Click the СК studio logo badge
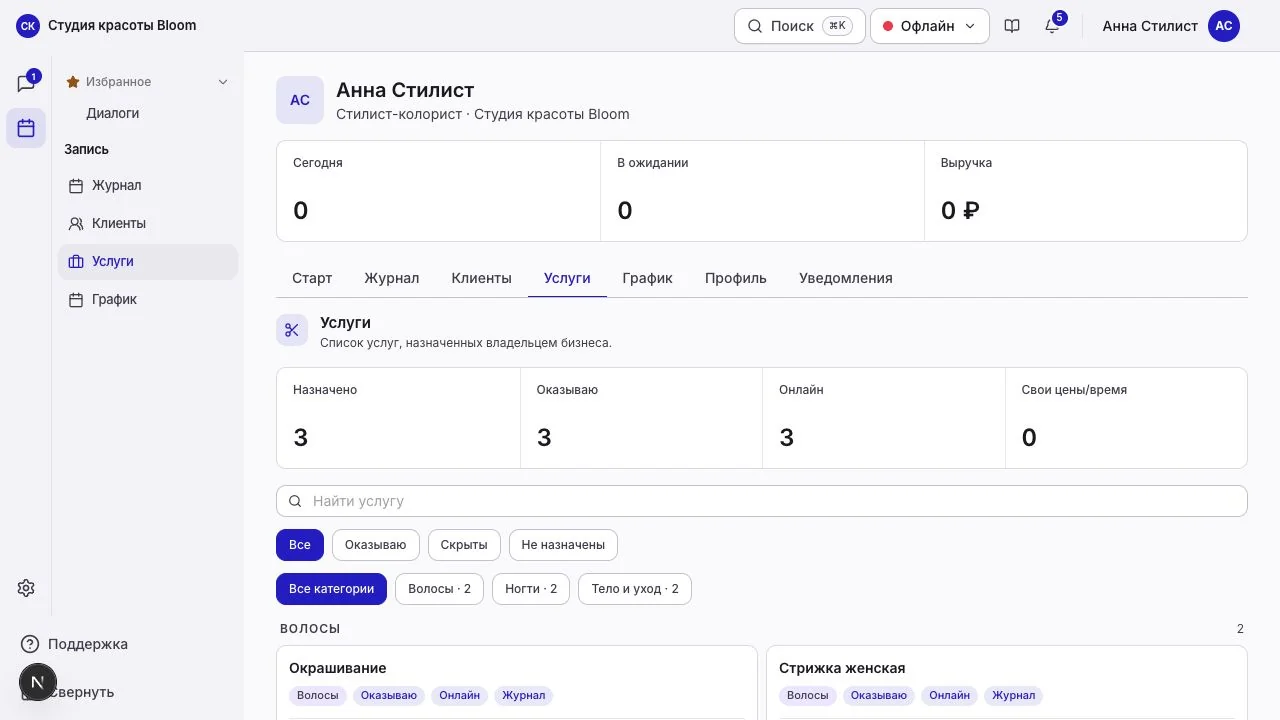This screenshot has width=1280, height=720. click(28, 26)
